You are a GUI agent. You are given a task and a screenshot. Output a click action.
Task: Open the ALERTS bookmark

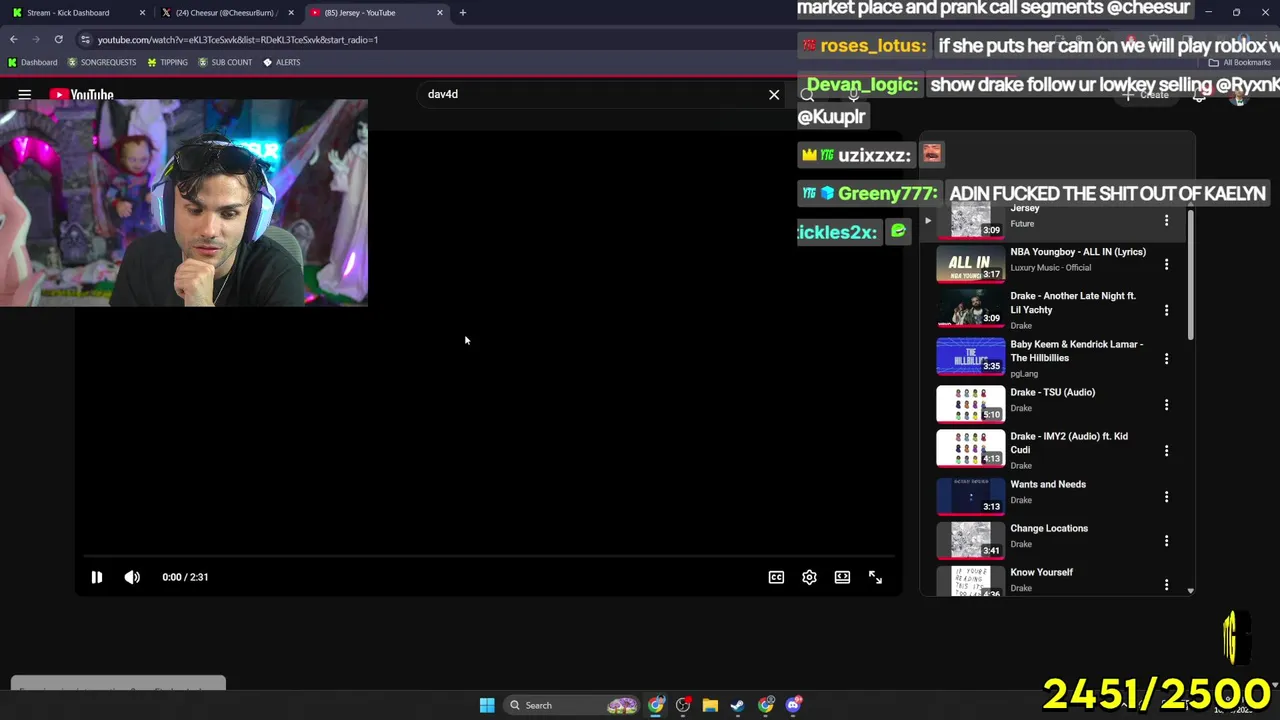(281, 62)
